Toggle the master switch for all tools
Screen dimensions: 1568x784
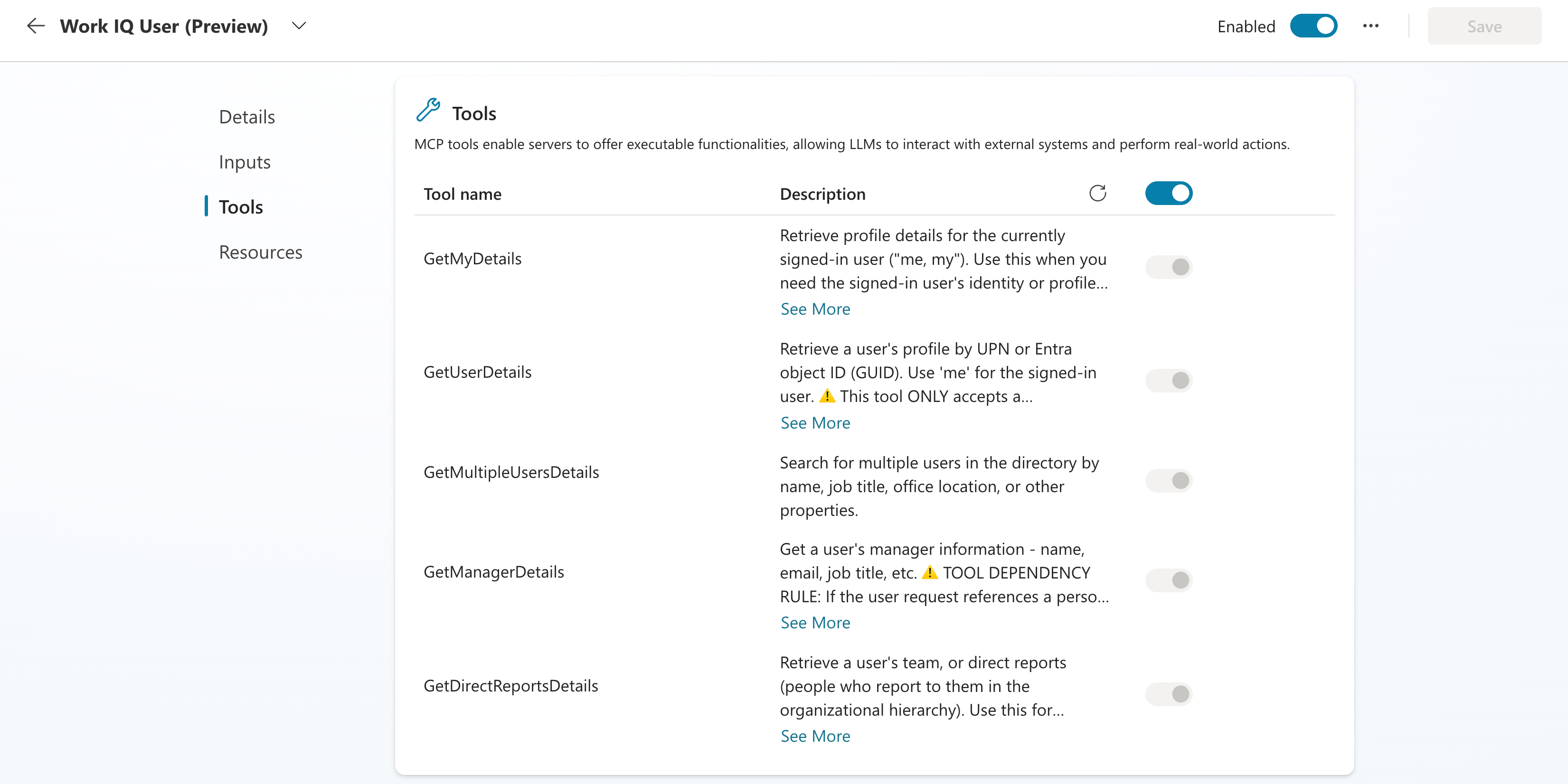(1168, 194)
